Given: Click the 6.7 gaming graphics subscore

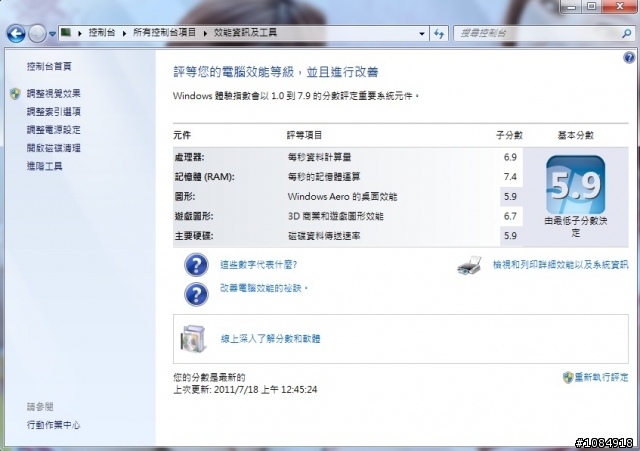Looking at the screenshot, I should tap(510, 216).
